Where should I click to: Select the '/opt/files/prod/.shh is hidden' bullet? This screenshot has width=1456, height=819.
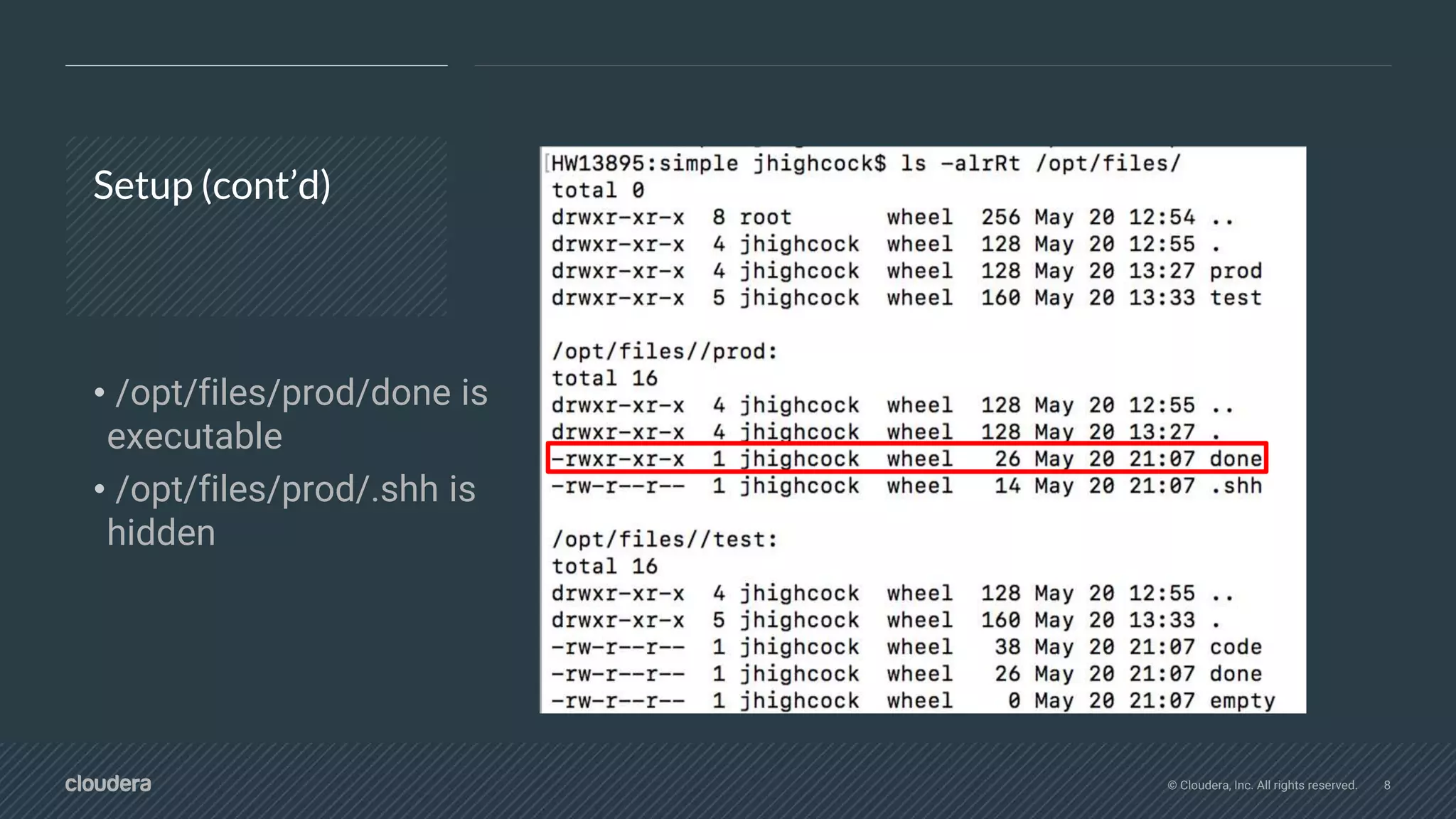(x=285, y=510)
